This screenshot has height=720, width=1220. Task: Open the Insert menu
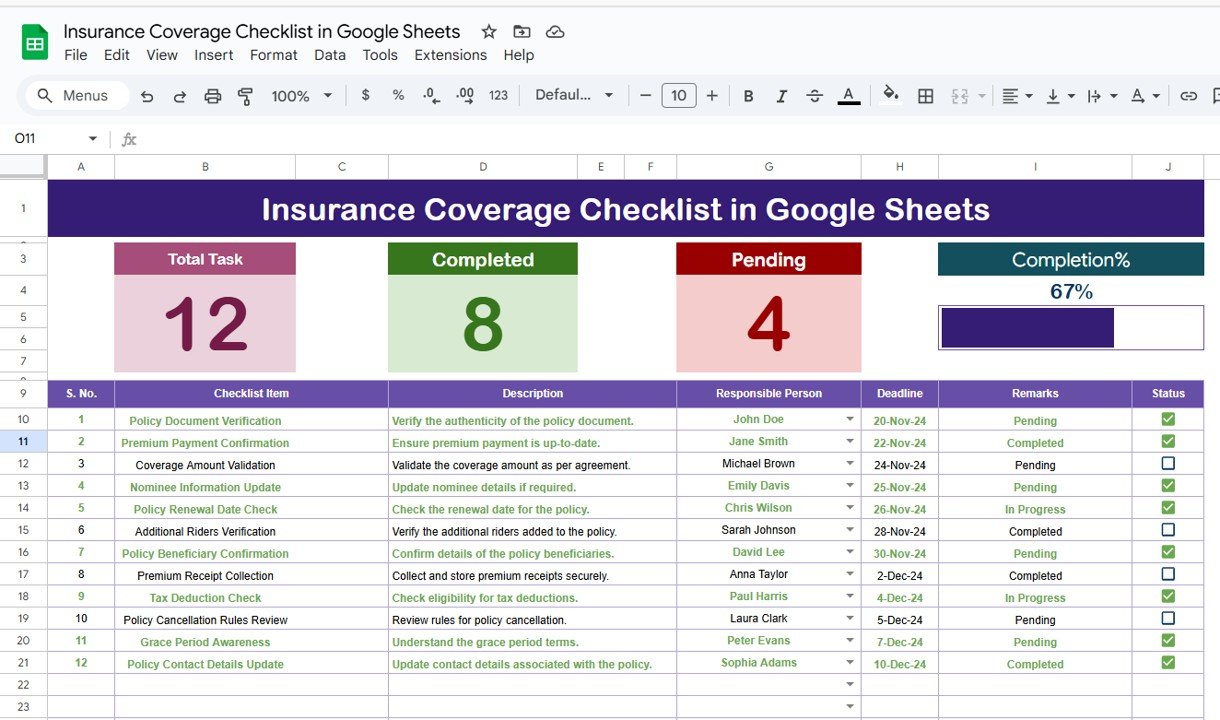click(214, 55)
